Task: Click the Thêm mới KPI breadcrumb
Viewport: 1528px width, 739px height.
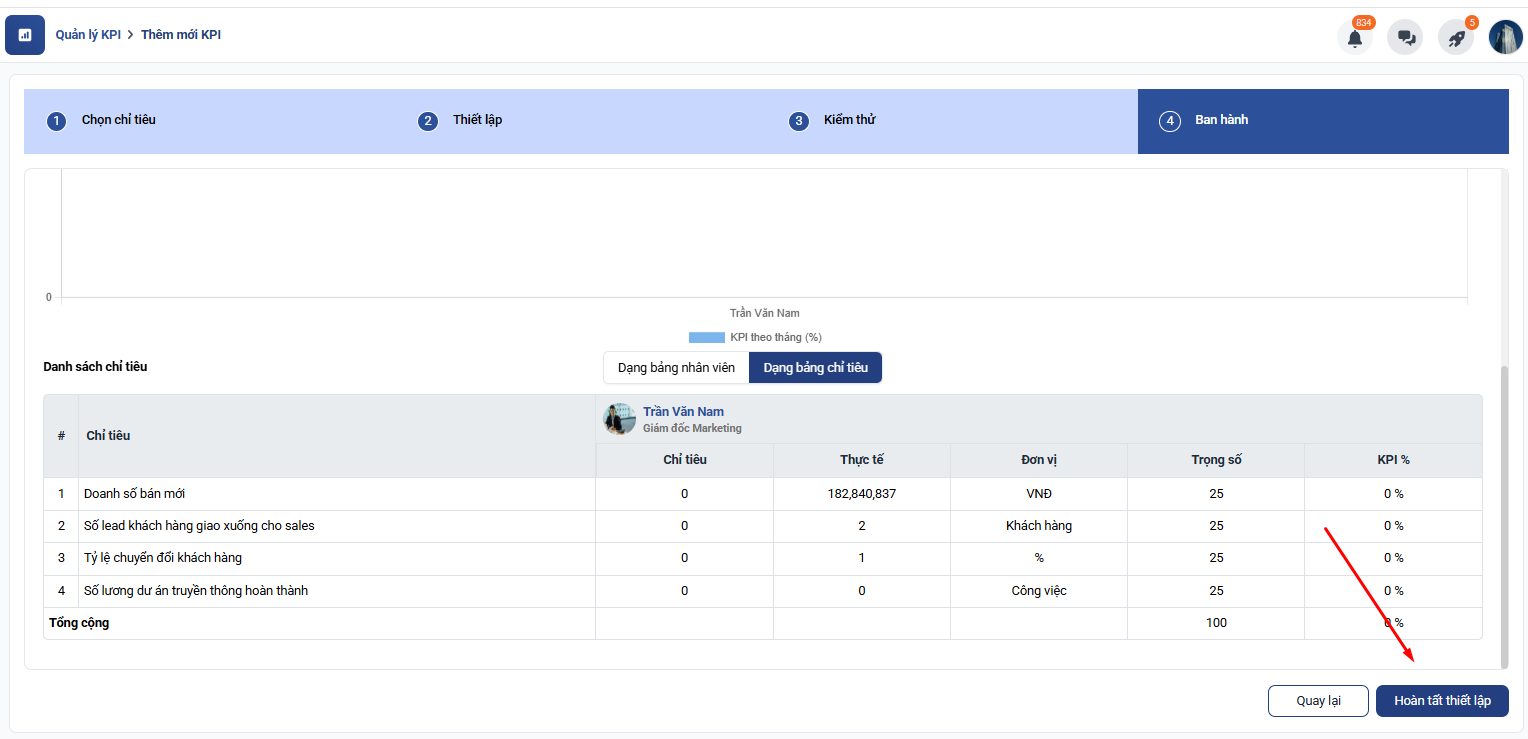Action: pos(181,35)
